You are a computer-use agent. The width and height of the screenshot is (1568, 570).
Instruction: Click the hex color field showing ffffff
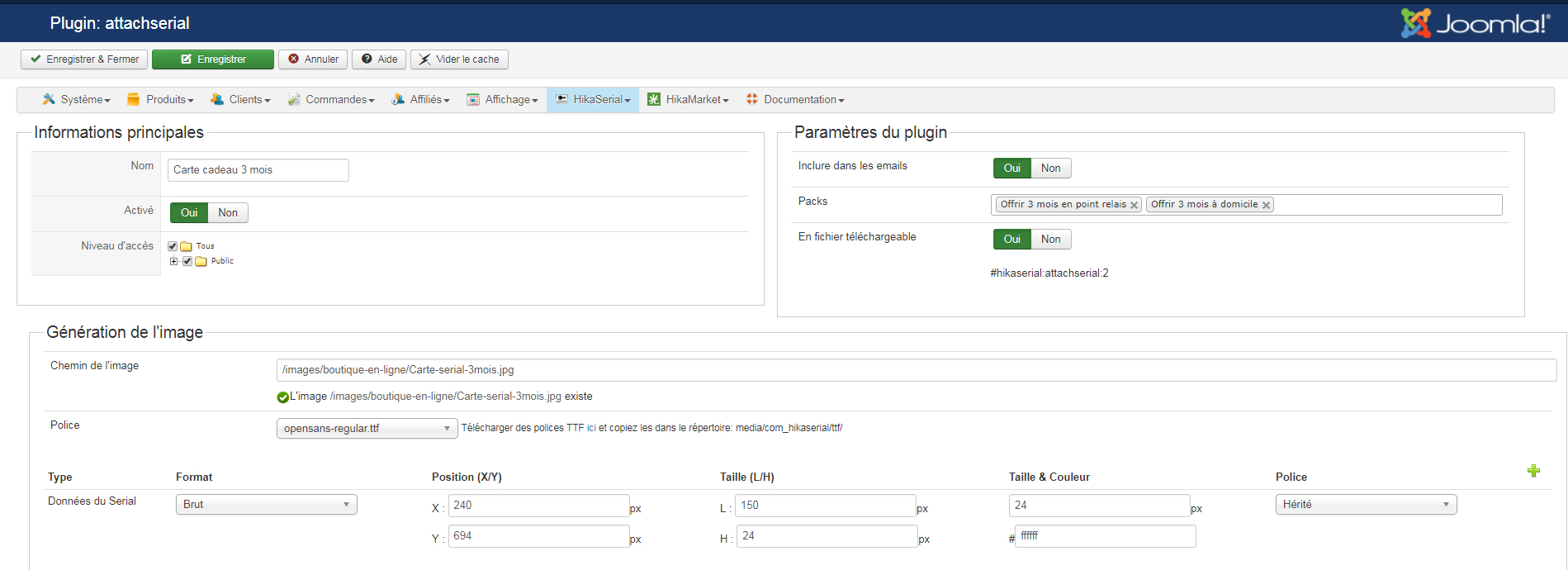point(1105,536)
